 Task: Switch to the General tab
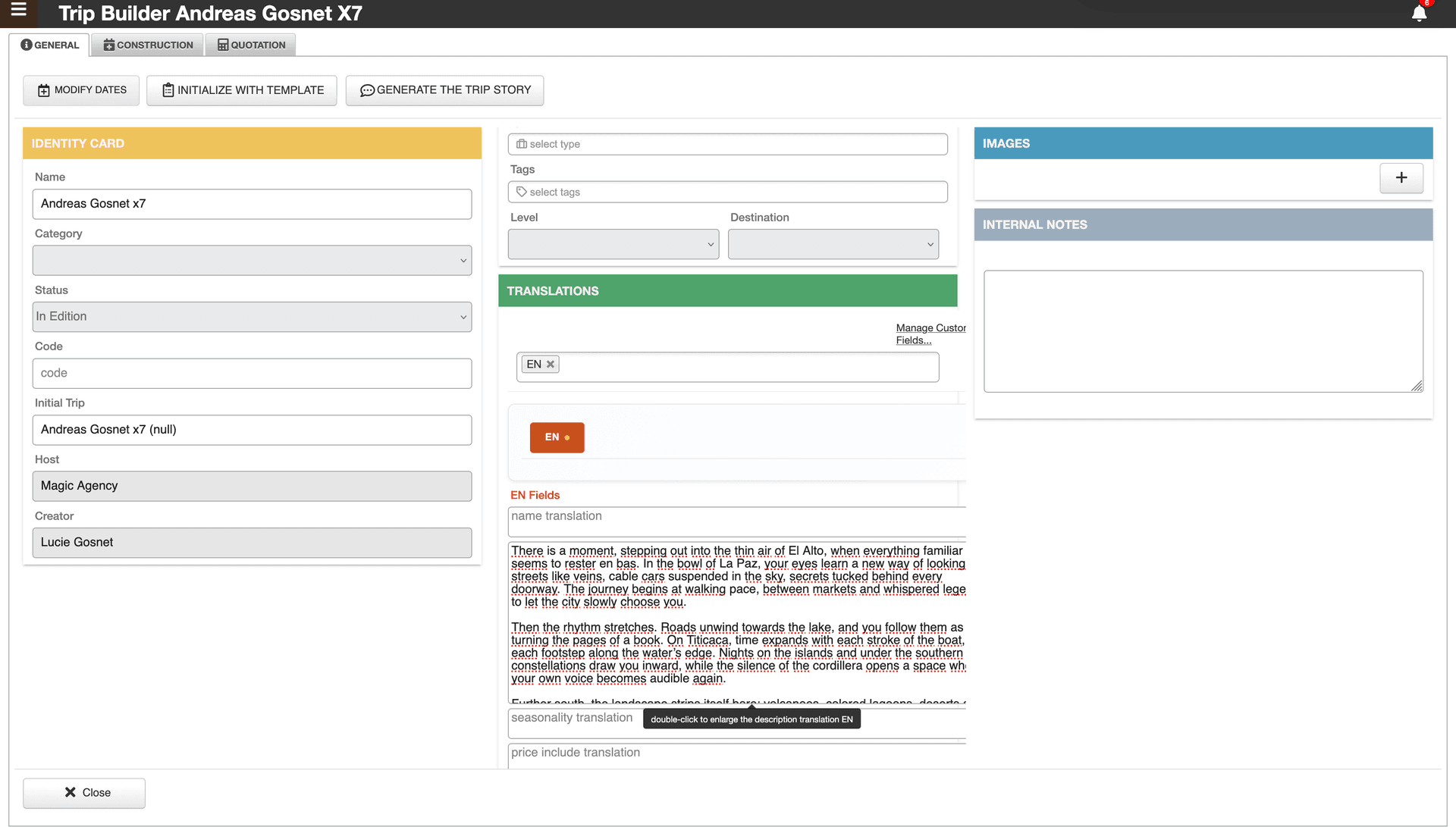point(50,45)
